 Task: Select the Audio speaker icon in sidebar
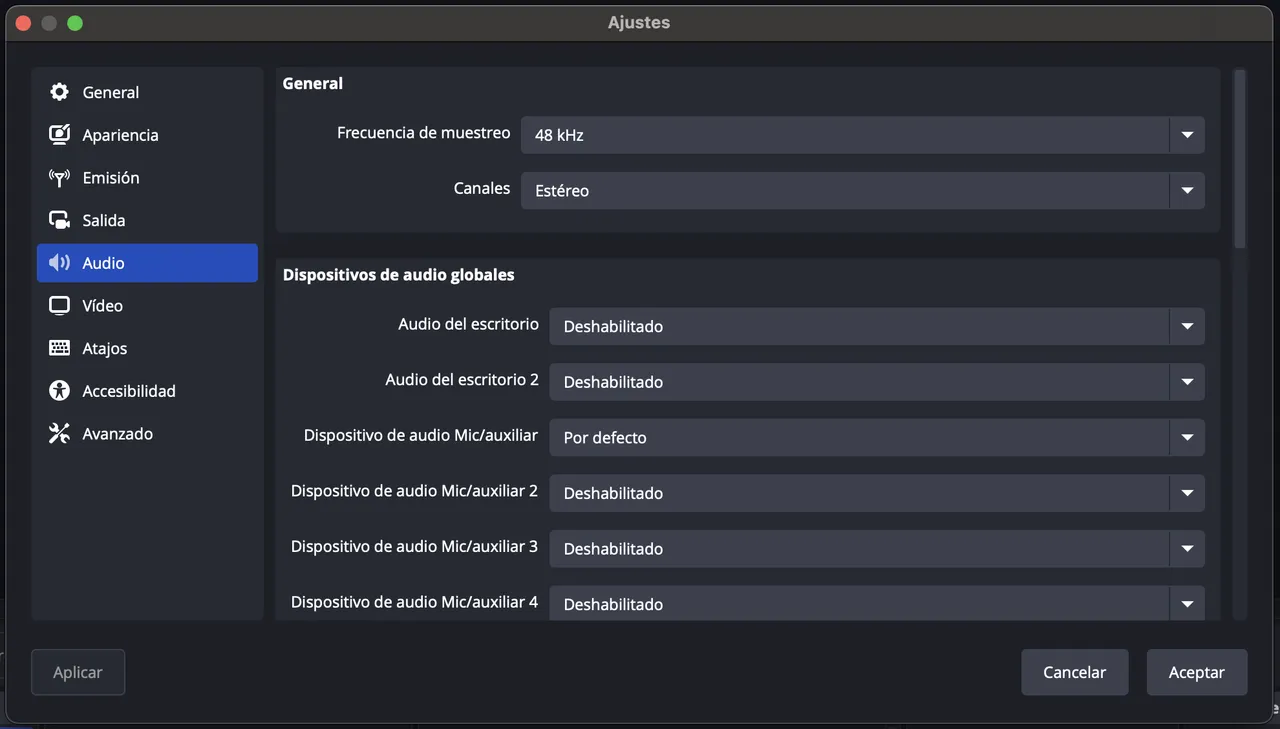[60, 263]
